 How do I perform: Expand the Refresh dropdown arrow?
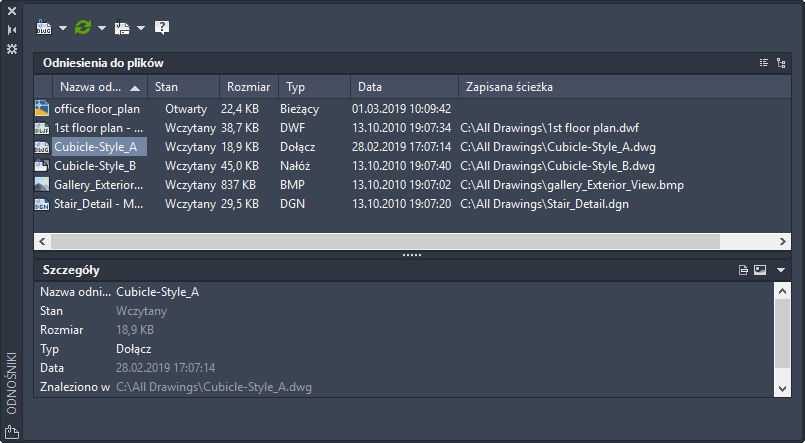tap(101, 28)
